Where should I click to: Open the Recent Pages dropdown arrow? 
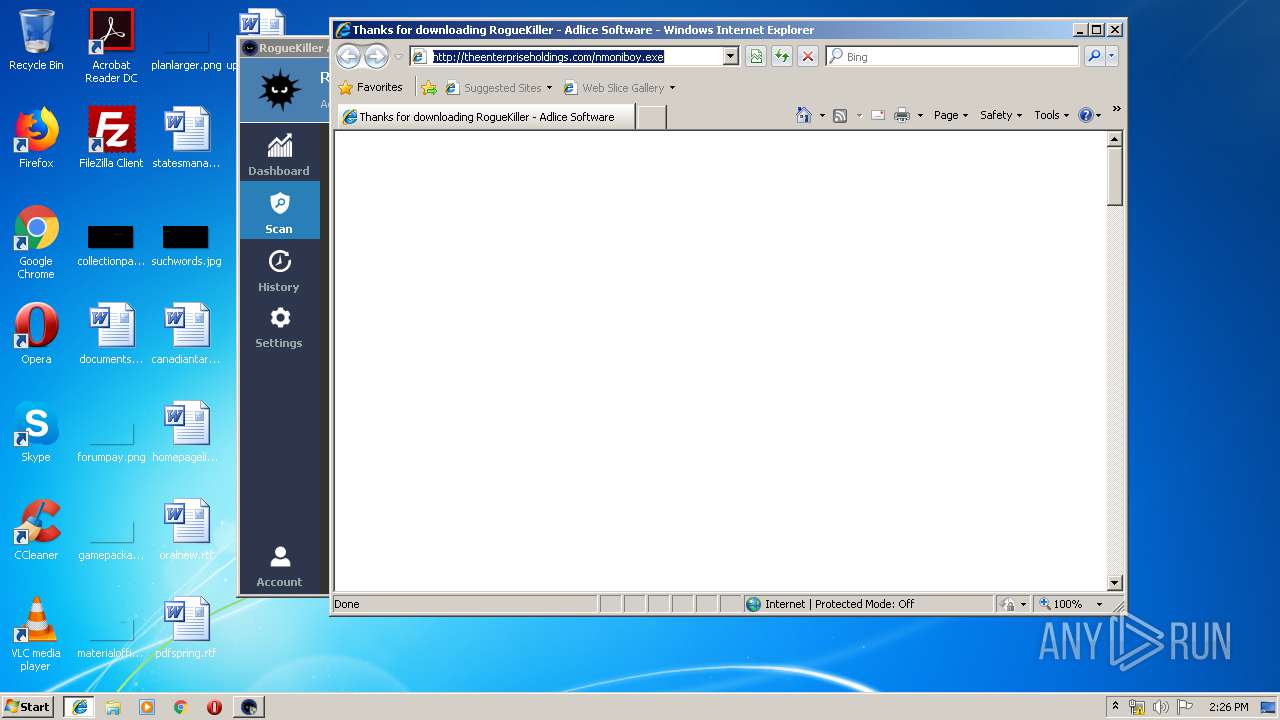point(398,56)
